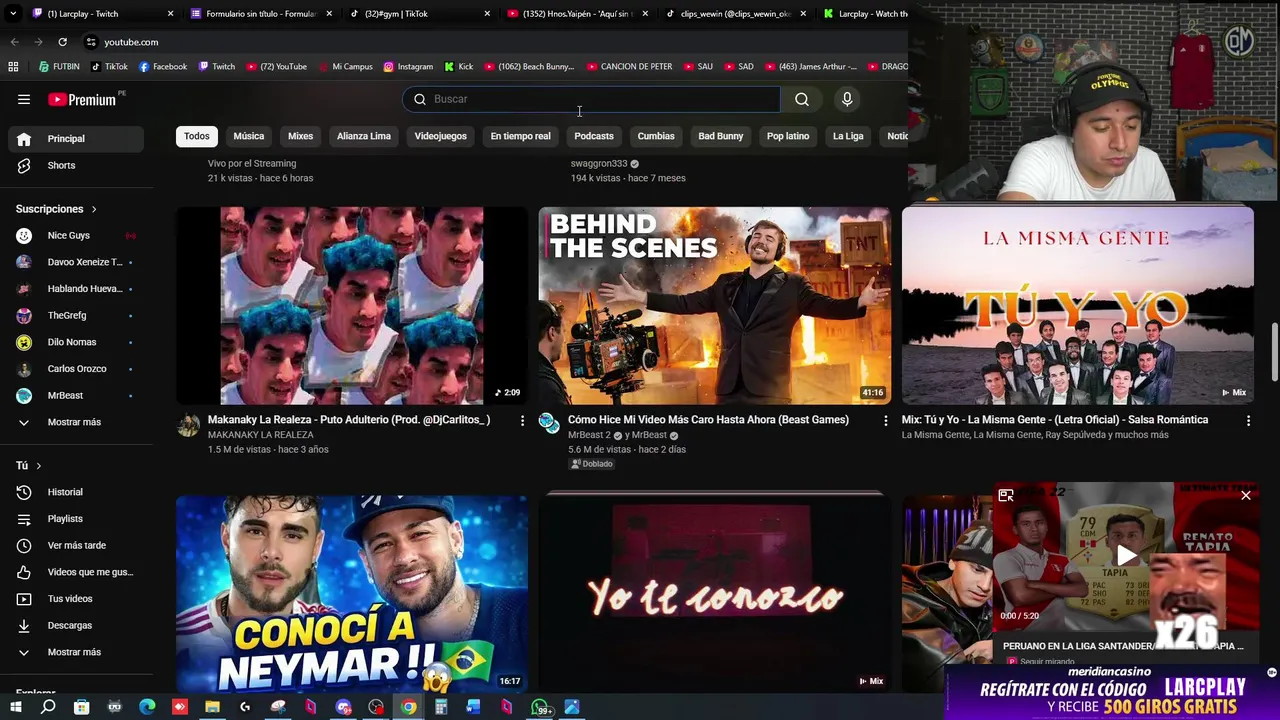Click the search magnifier button
1280x720 pixels.
[802, 99]
